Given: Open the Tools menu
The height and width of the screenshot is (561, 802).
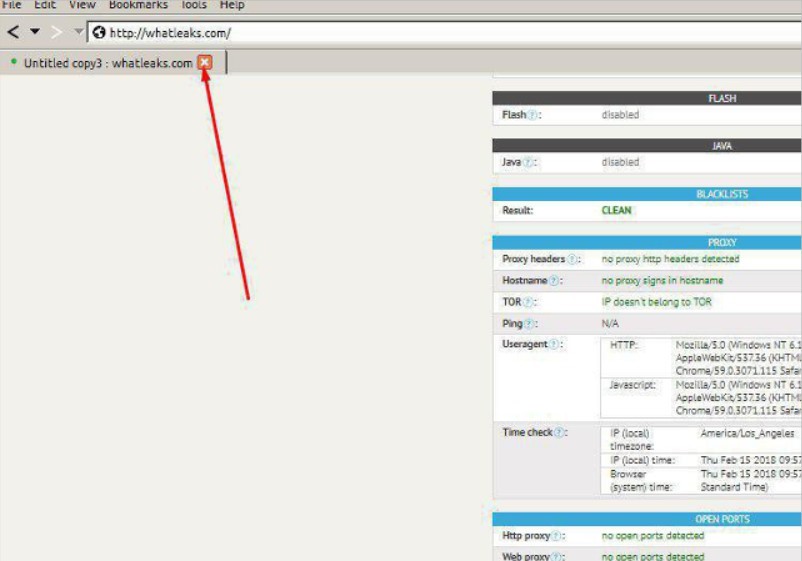Looking at the screenshot, I should 193,5.
